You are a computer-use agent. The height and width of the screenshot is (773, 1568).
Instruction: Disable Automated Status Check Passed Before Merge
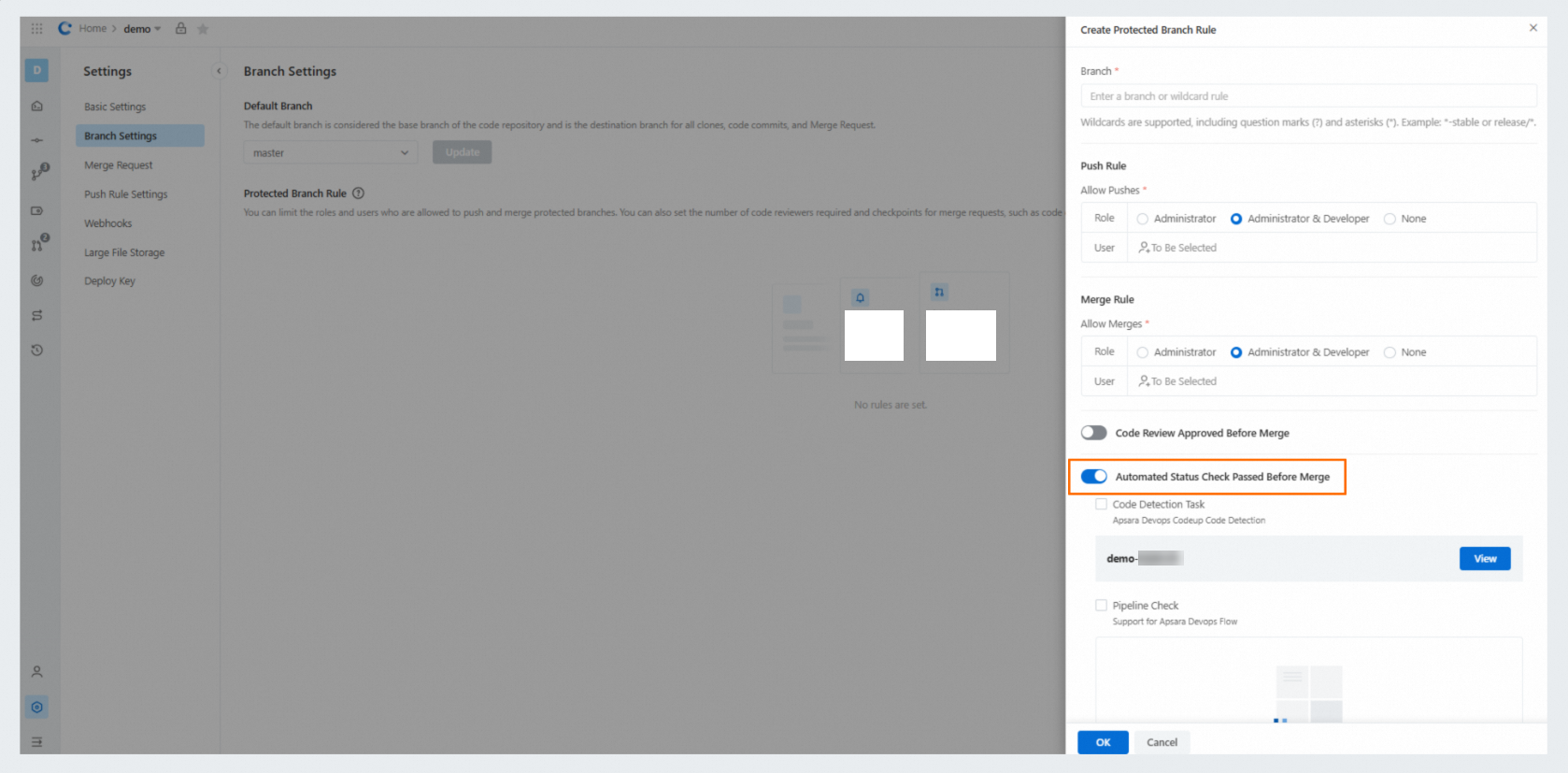[1094, 477]
